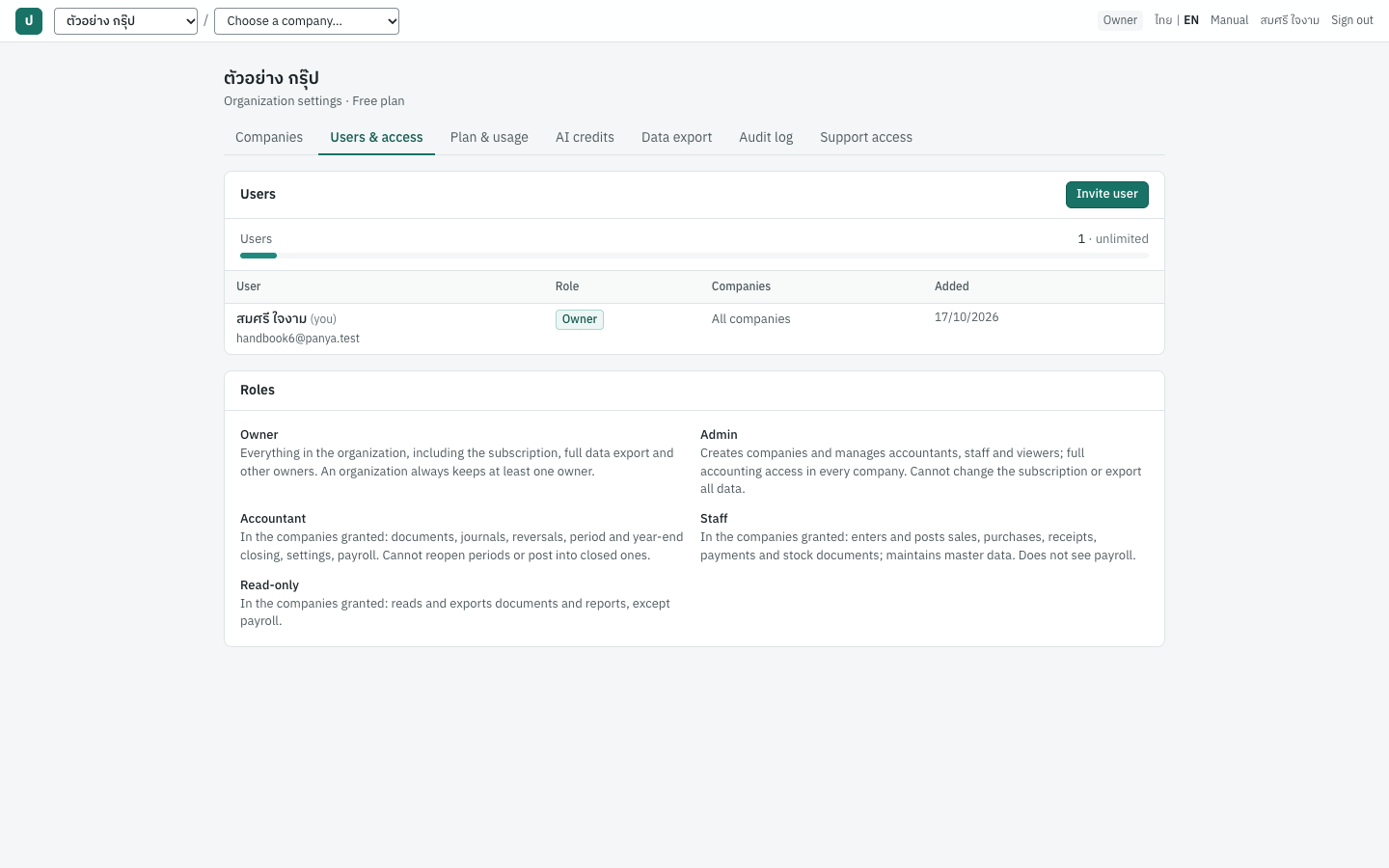Open the Data export tab
The height and width of the screenshot is (868, 1389).
pos(676,138)
